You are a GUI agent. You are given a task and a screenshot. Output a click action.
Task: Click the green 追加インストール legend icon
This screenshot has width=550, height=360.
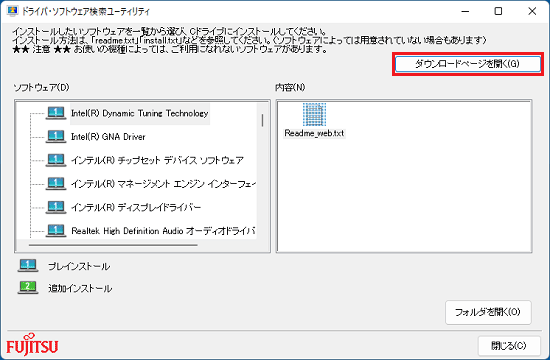28,287
